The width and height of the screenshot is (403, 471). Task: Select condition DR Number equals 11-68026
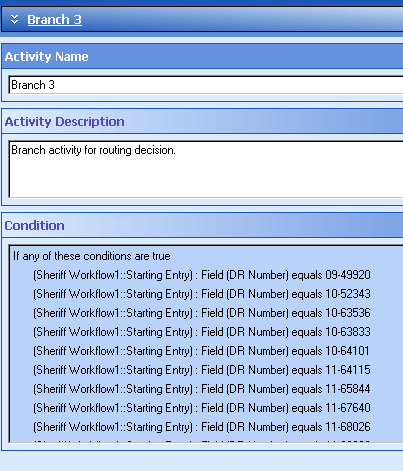click(202, 427)
